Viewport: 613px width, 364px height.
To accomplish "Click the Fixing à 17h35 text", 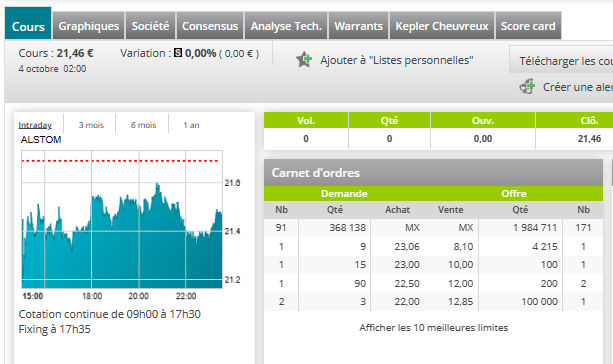I will [x=54, y=329].
